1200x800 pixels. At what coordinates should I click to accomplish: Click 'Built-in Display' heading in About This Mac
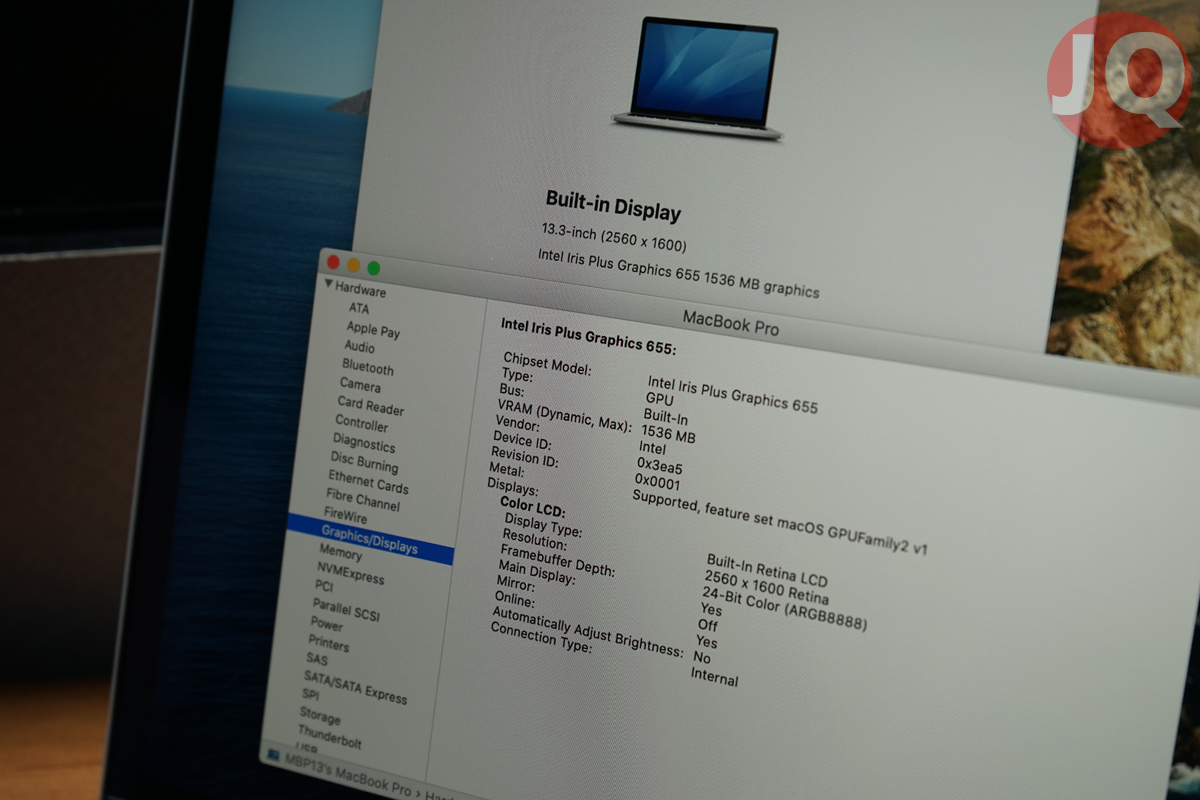click(x=613, y=205)
